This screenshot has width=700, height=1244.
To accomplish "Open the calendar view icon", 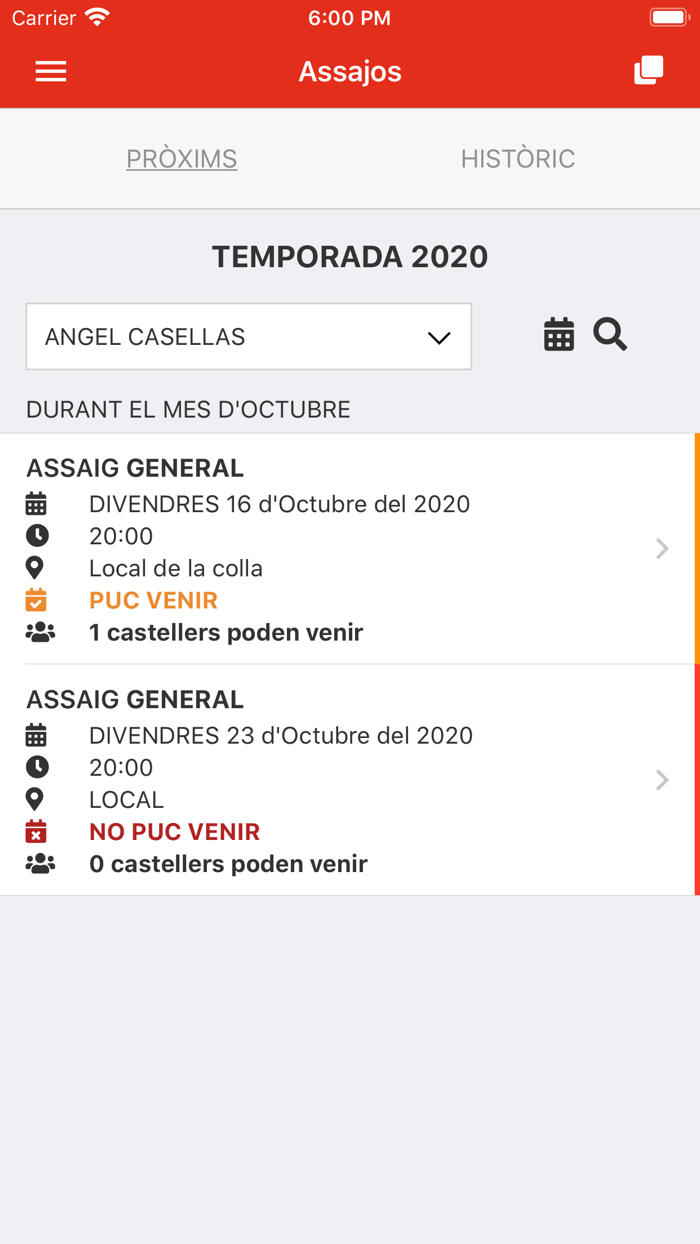I will point(559,334).
